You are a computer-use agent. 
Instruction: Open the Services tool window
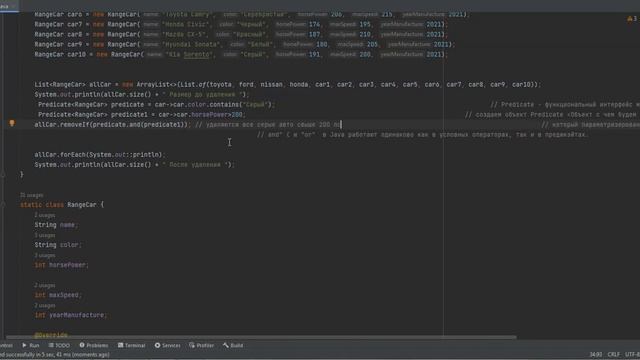click(167, 345)
